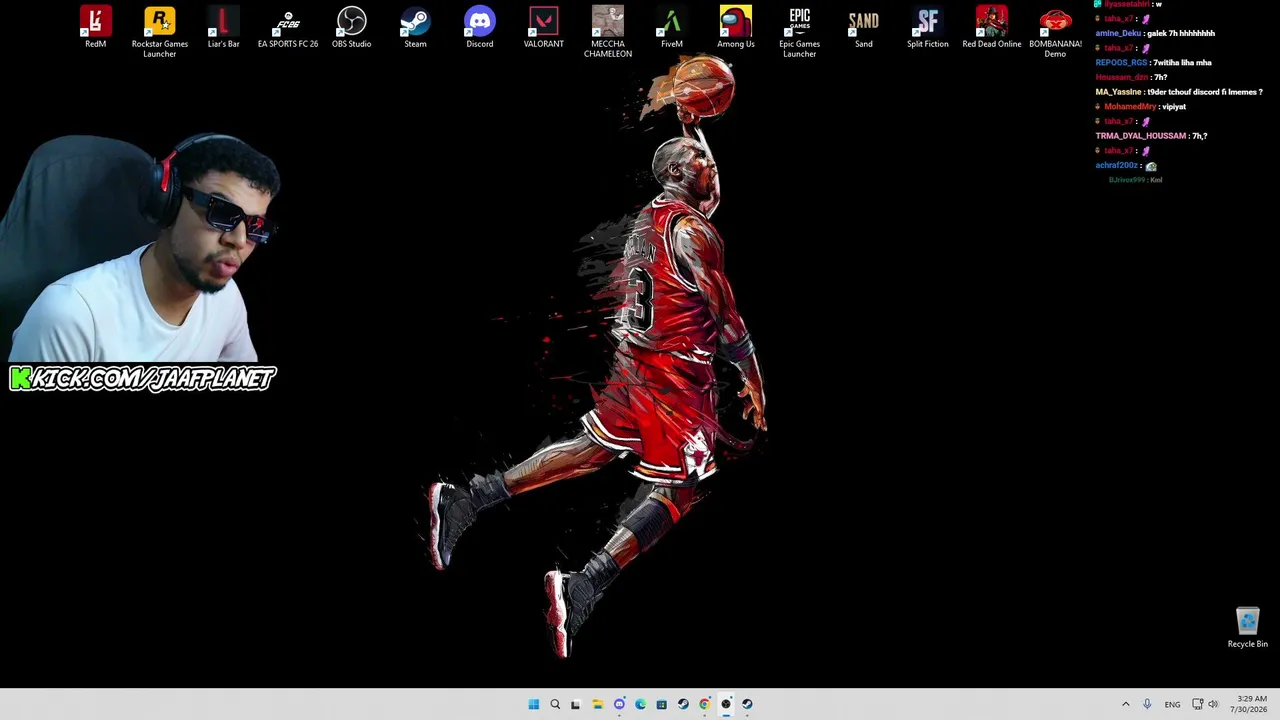Click the BOMBANANA! Demo desktop shortcut
The height and width of the screenshot is (720, 1280).
pos(1056,32)
